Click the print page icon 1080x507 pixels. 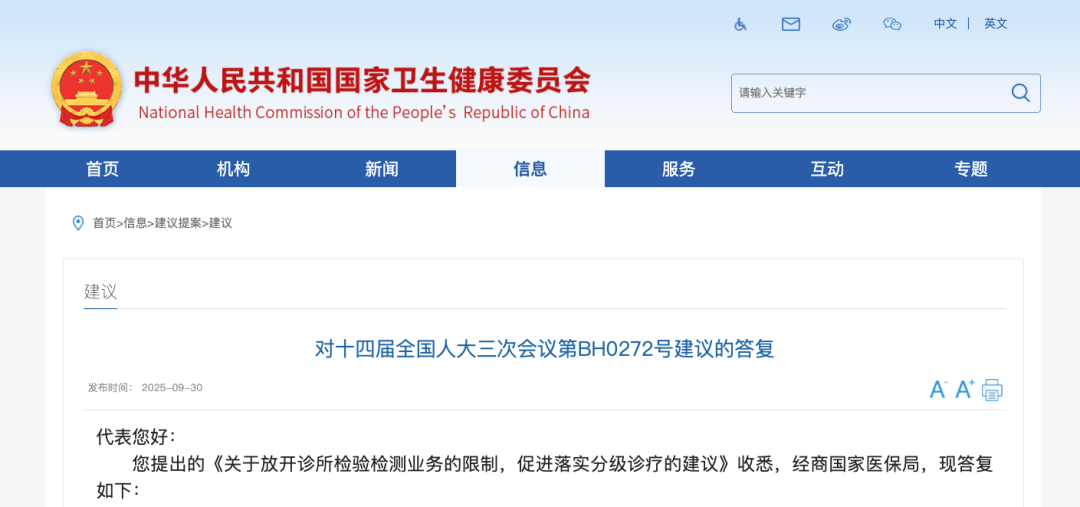pyautogui.click(x=992, y=389)
